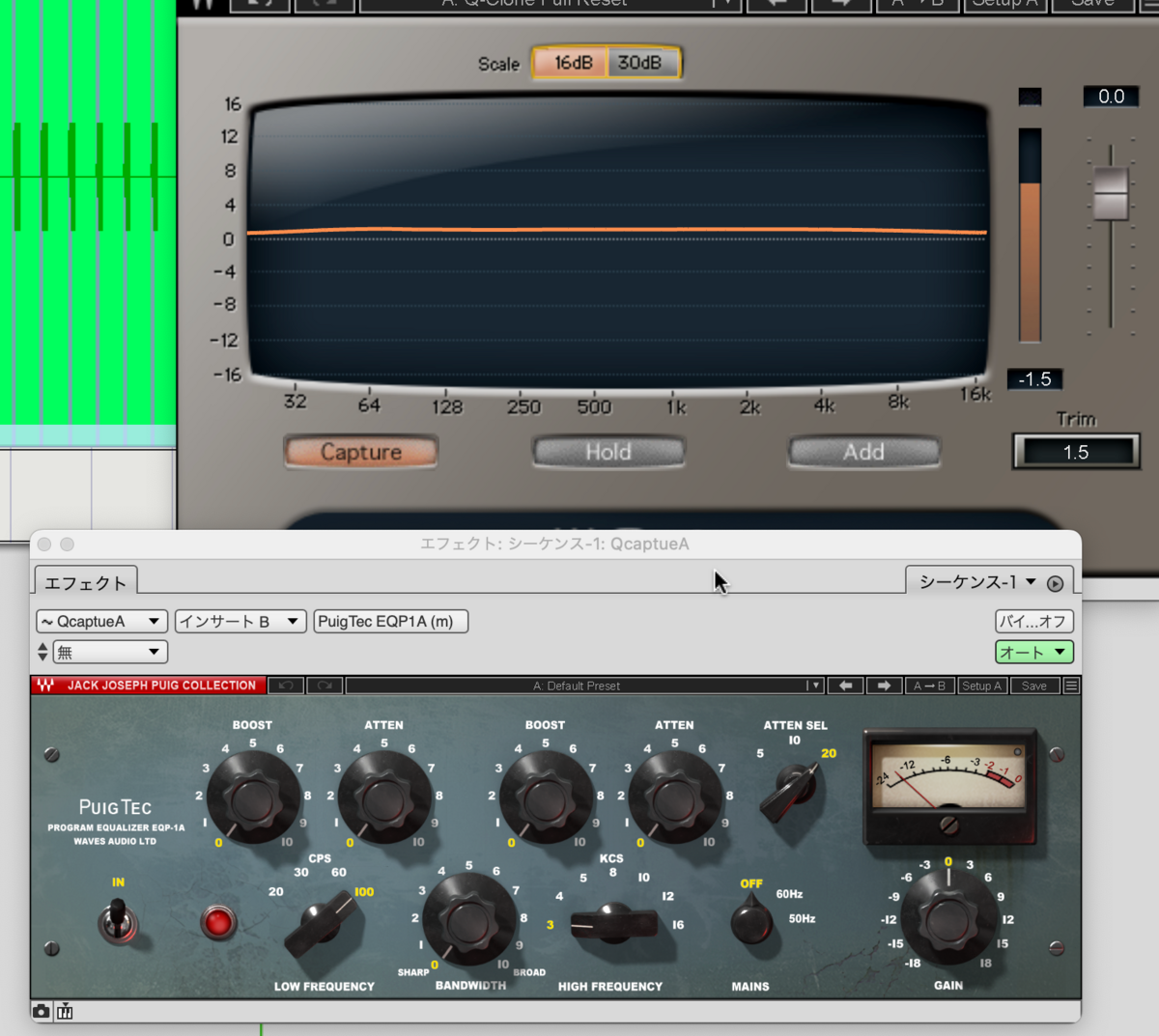Toggle the バイ...オフ bypass button
This screenshot has width=1159, height=1036.
pyautogui.click(x=1033, y=622)
